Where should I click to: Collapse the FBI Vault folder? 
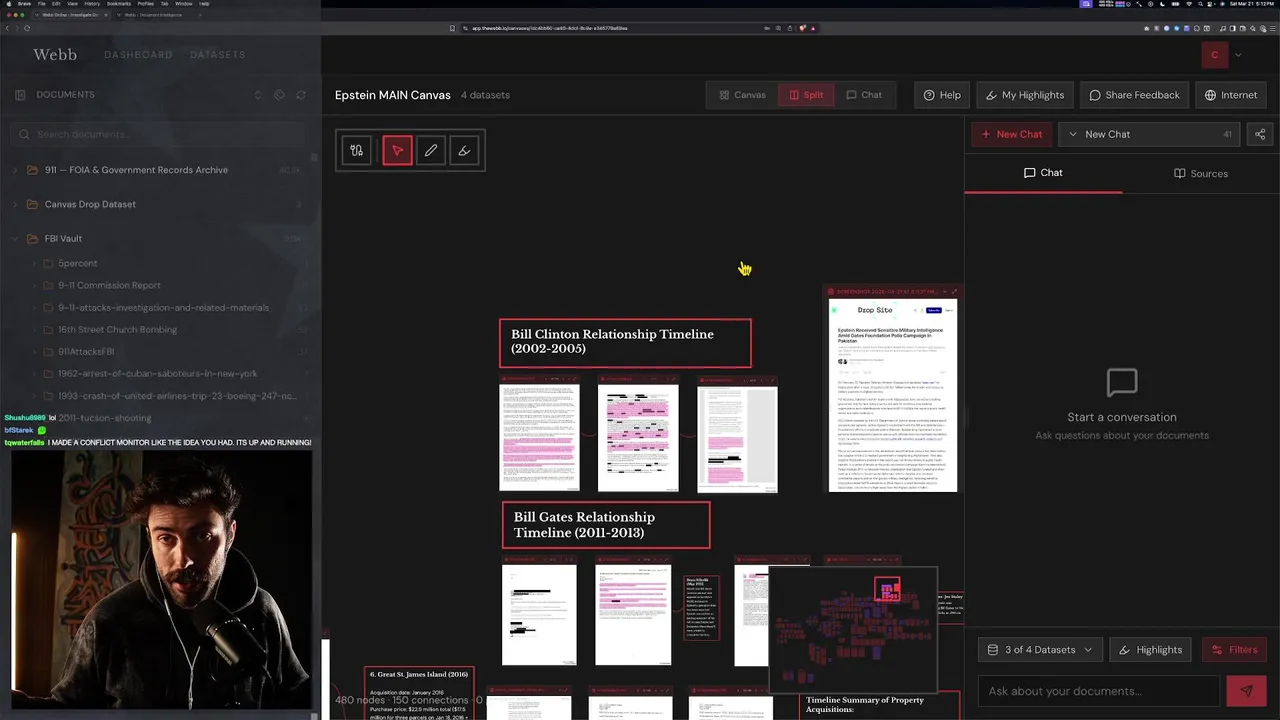[x=15, y=238]
